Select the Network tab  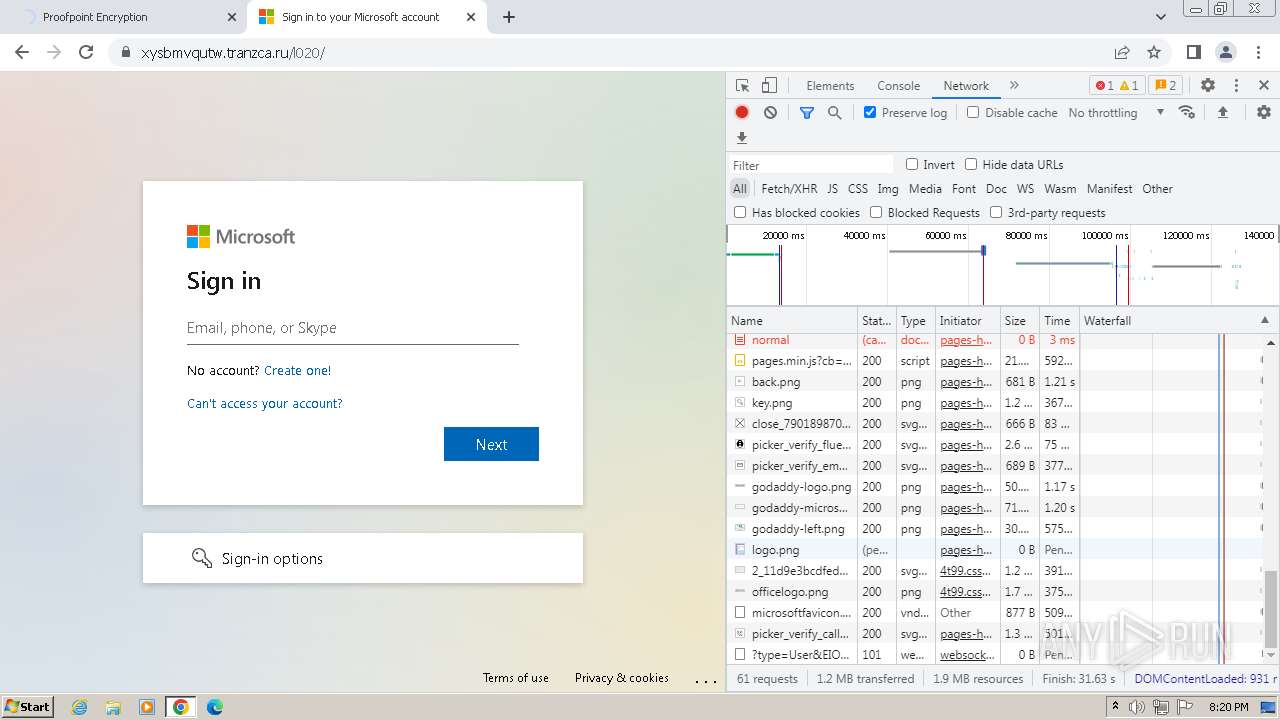click(966, 86)
